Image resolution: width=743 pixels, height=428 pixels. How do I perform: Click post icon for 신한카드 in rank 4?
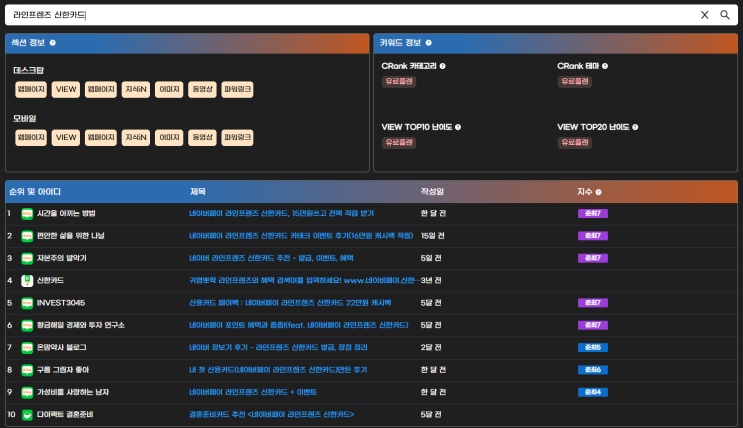27,281
